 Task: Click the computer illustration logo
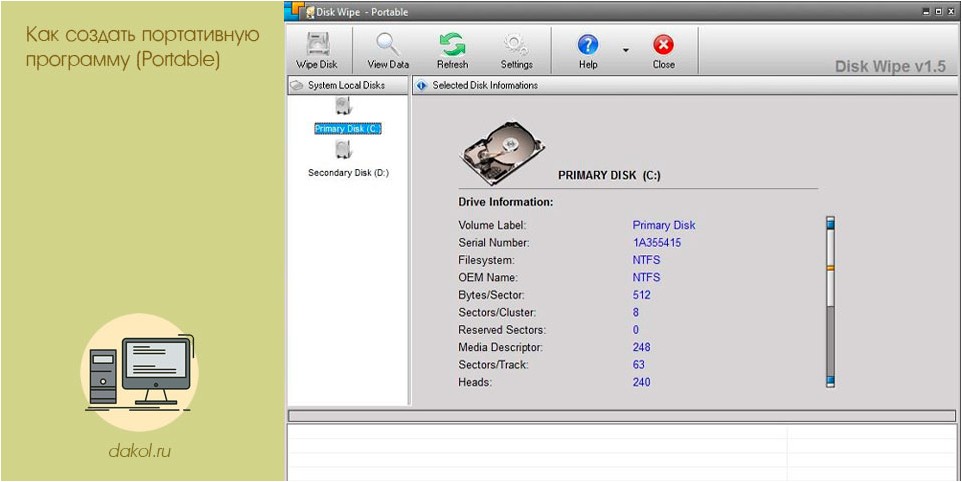[140, 372]
